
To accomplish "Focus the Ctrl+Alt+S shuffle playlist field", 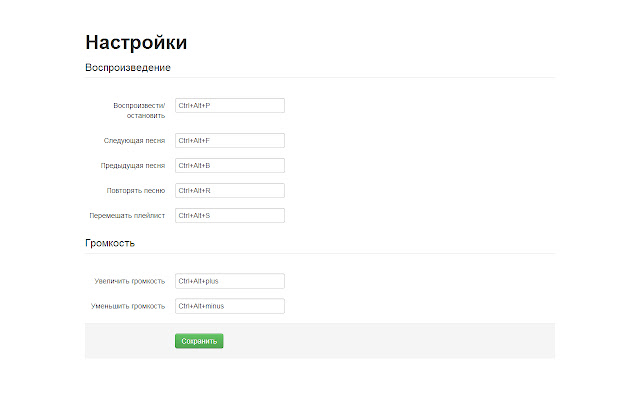I will [x=230, y=216].
